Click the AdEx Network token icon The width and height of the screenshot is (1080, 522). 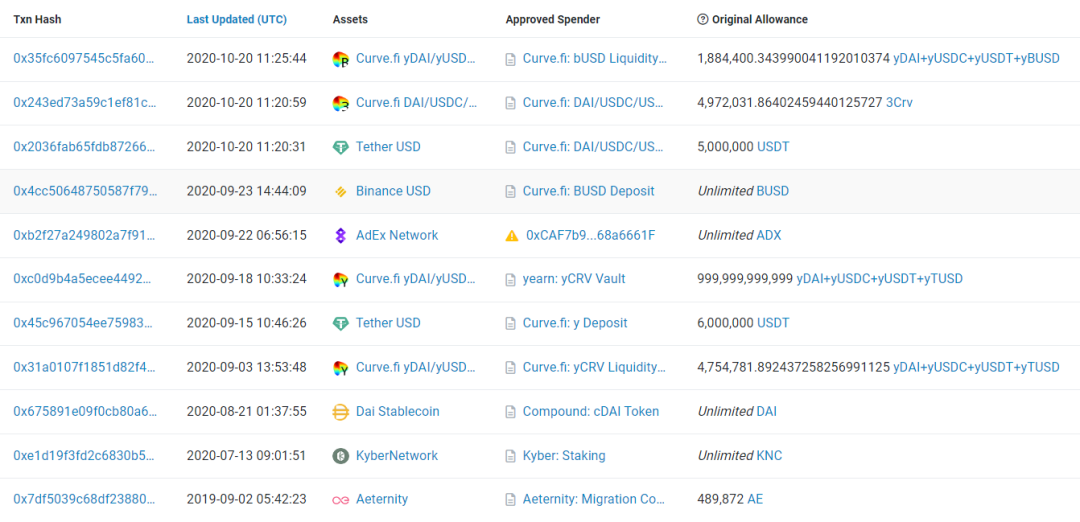click(x=341, y=236)
